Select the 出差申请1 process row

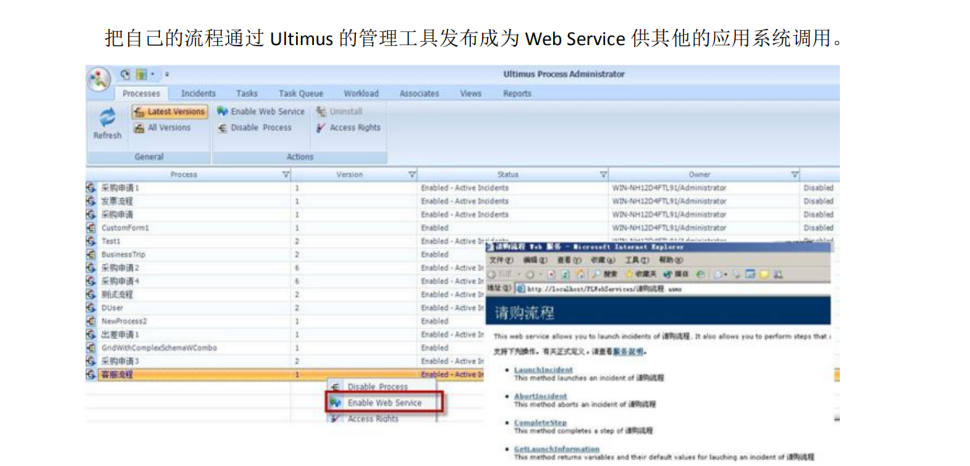coord(286,334)
